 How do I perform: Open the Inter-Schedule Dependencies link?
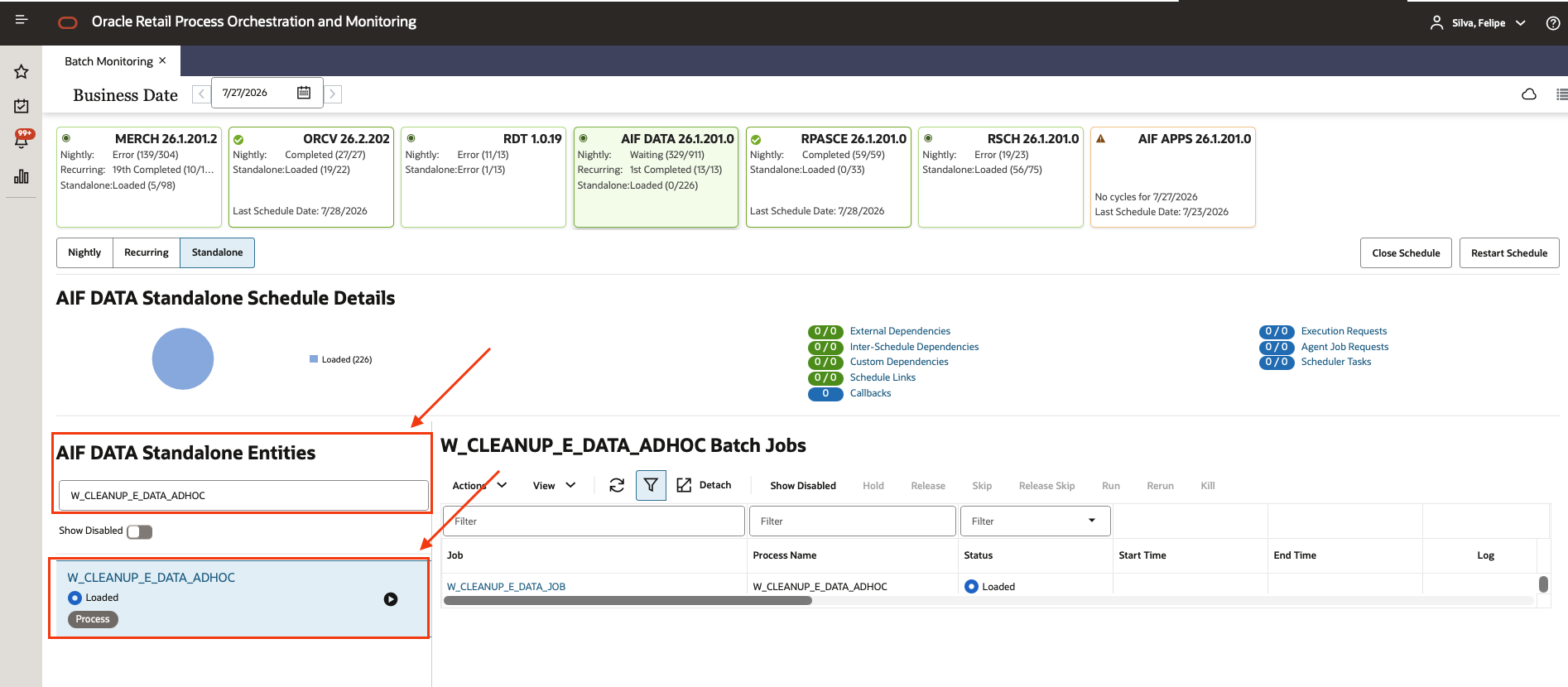[x=914, y=347]
